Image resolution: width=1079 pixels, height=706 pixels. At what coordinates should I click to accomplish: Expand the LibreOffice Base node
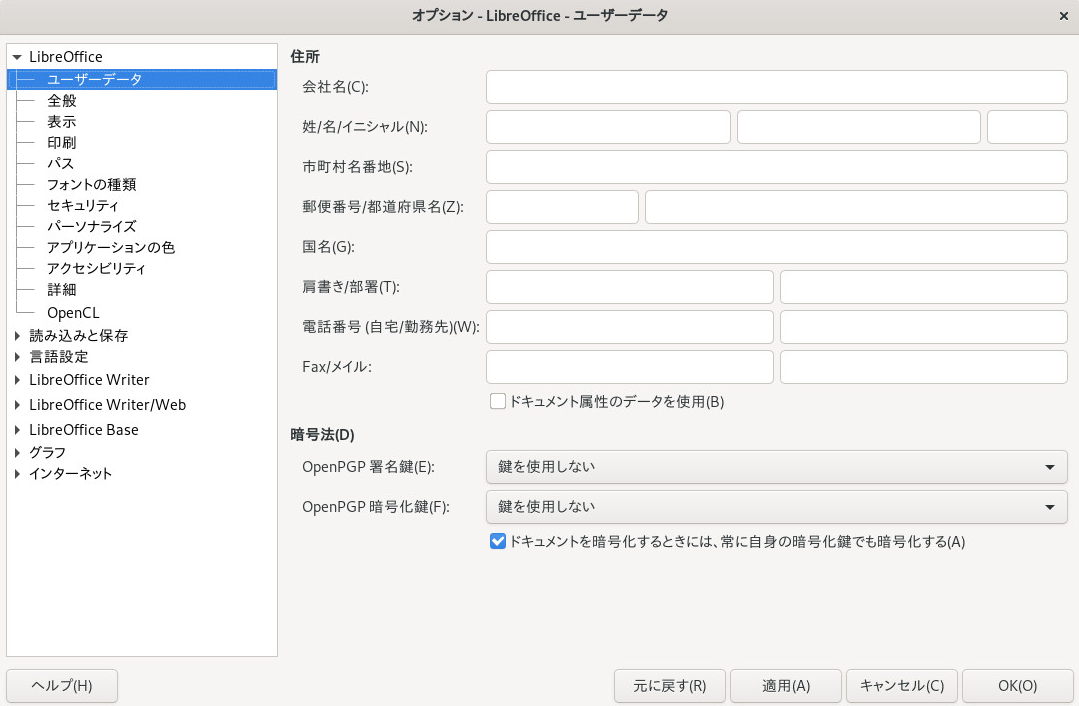coord(17,430)
